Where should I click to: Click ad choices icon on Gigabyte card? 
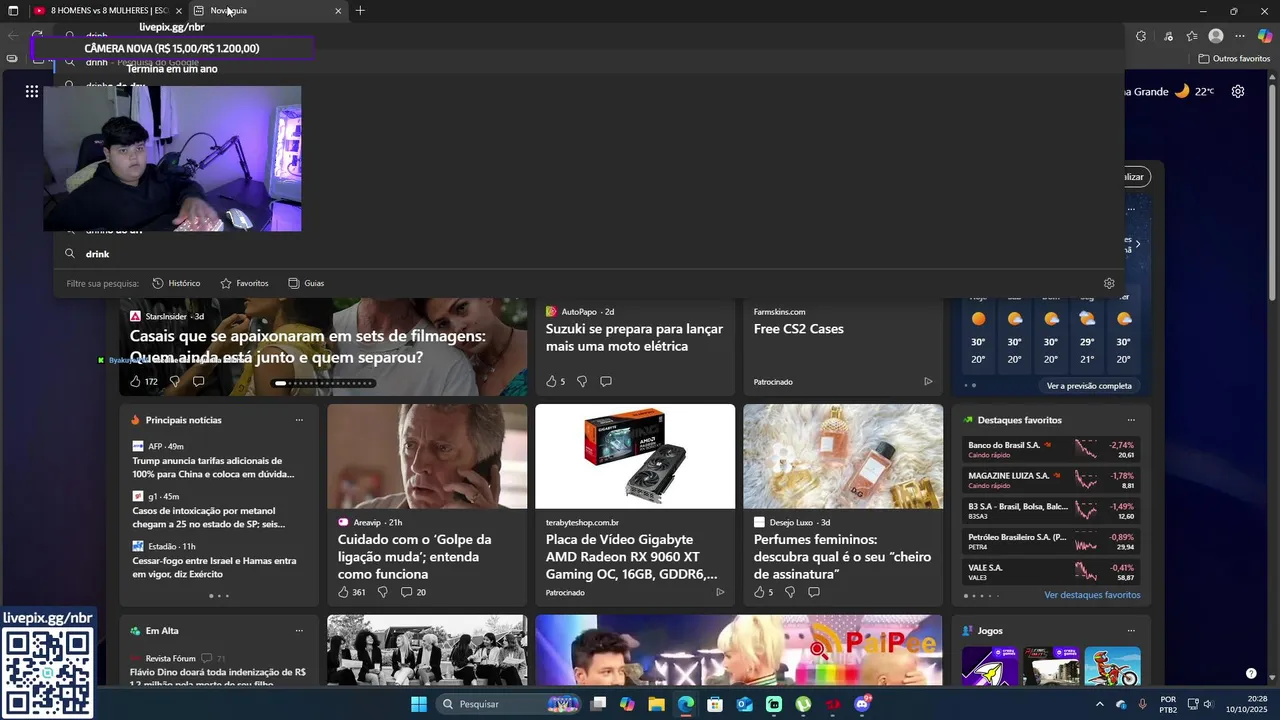pyautogui.click(x=720, y=592)
